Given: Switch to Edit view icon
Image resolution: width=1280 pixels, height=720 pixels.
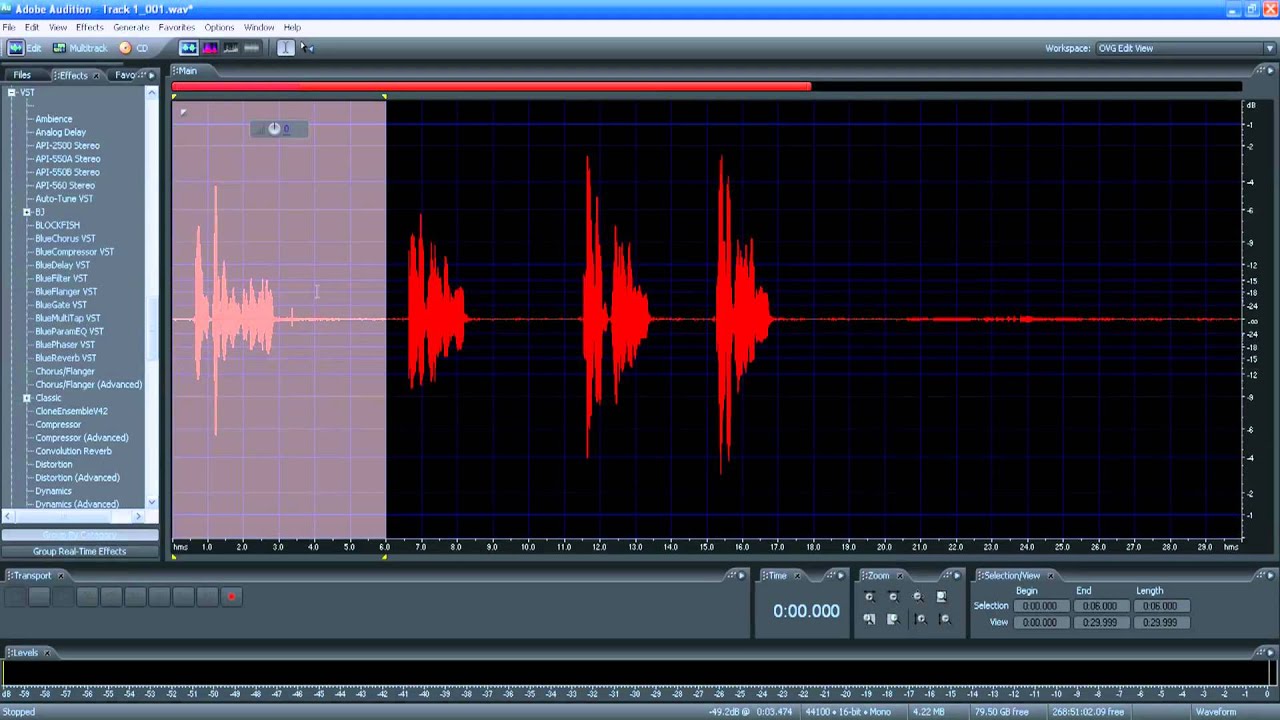Looking at the screenshot, I should click(15, 48).
